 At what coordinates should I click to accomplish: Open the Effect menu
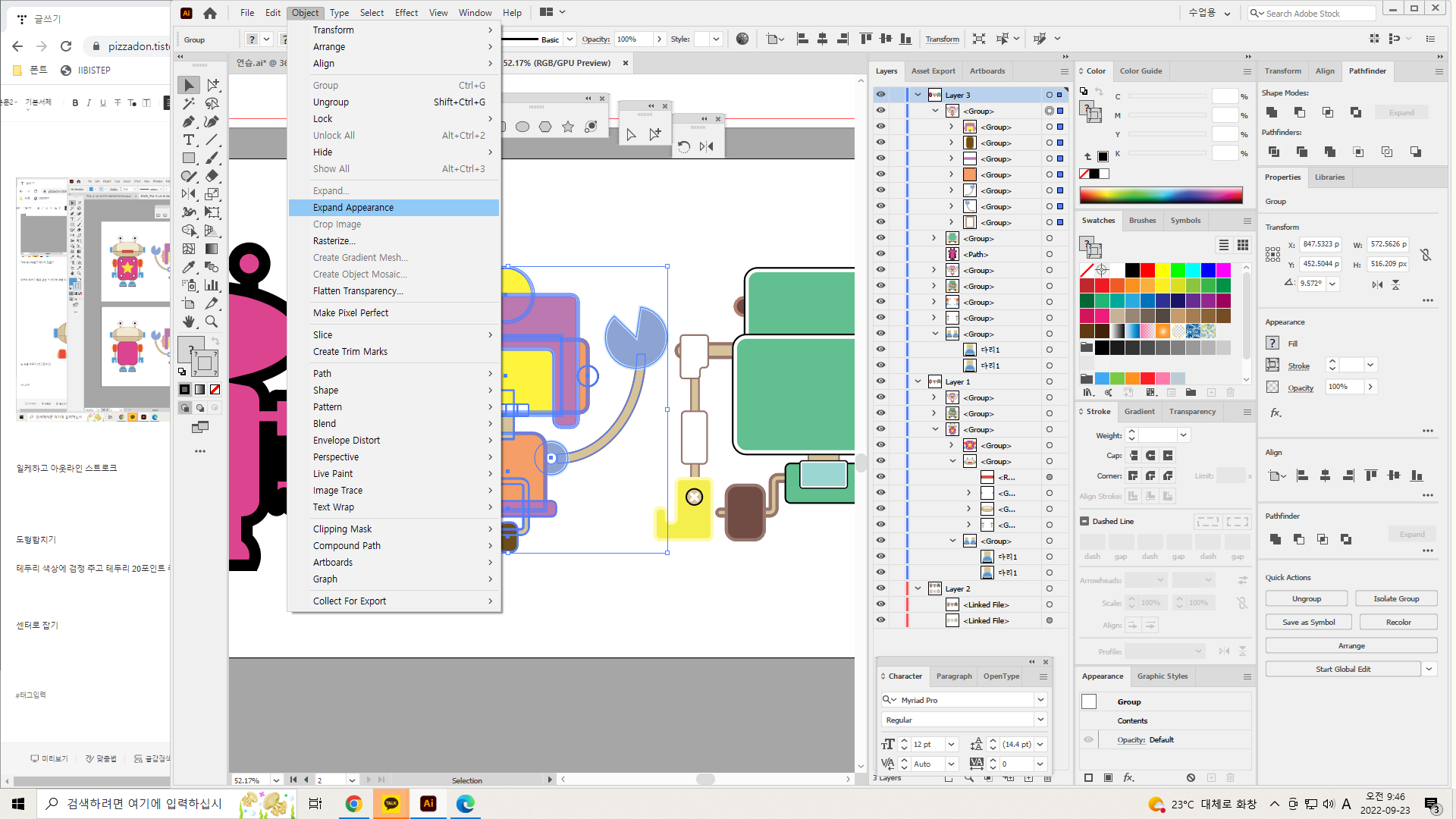click(406, 13)
